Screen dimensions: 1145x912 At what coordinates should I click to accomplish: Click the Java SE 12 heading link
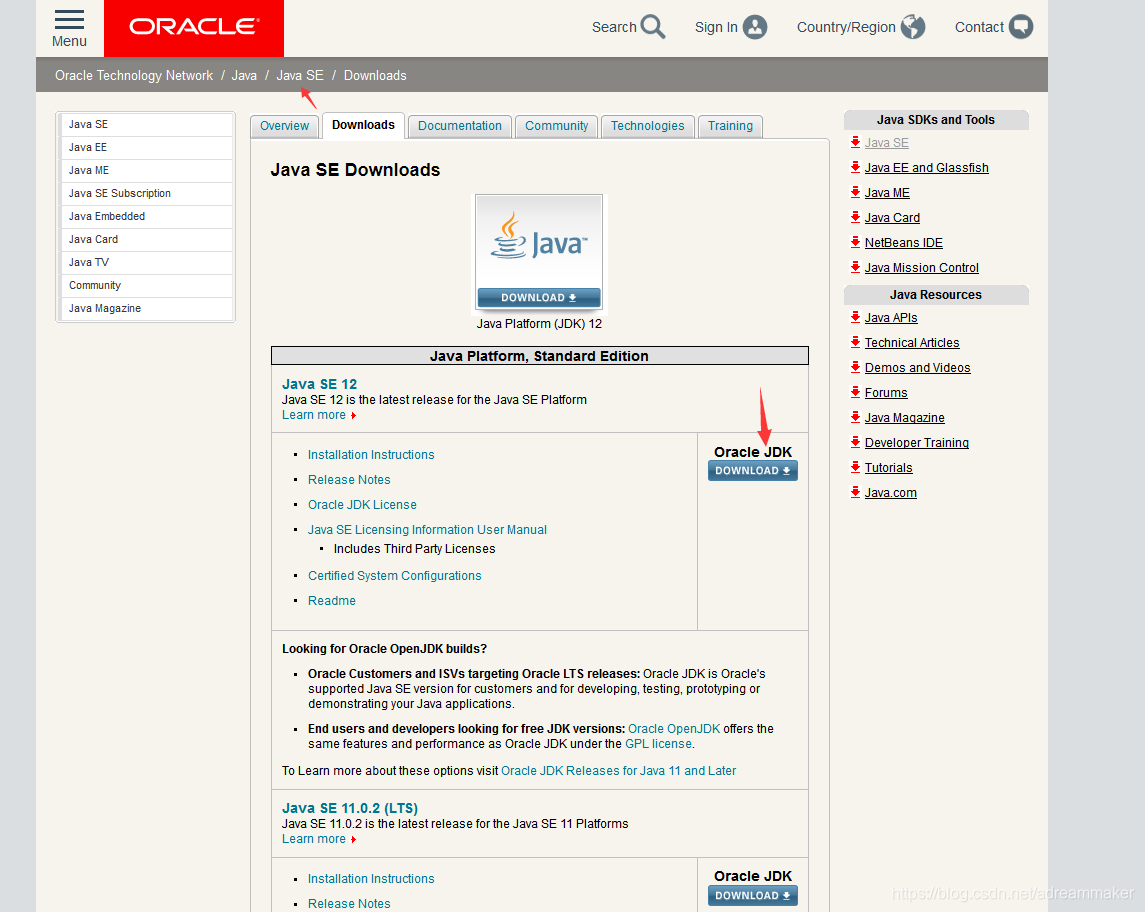[x=319, y=384]
